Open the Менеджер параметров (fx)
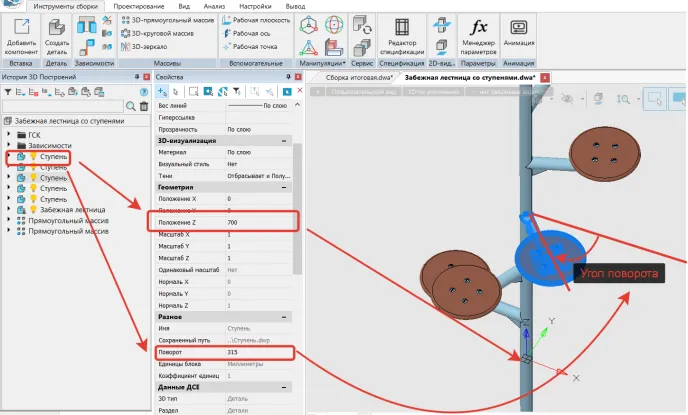 (478, 36)
